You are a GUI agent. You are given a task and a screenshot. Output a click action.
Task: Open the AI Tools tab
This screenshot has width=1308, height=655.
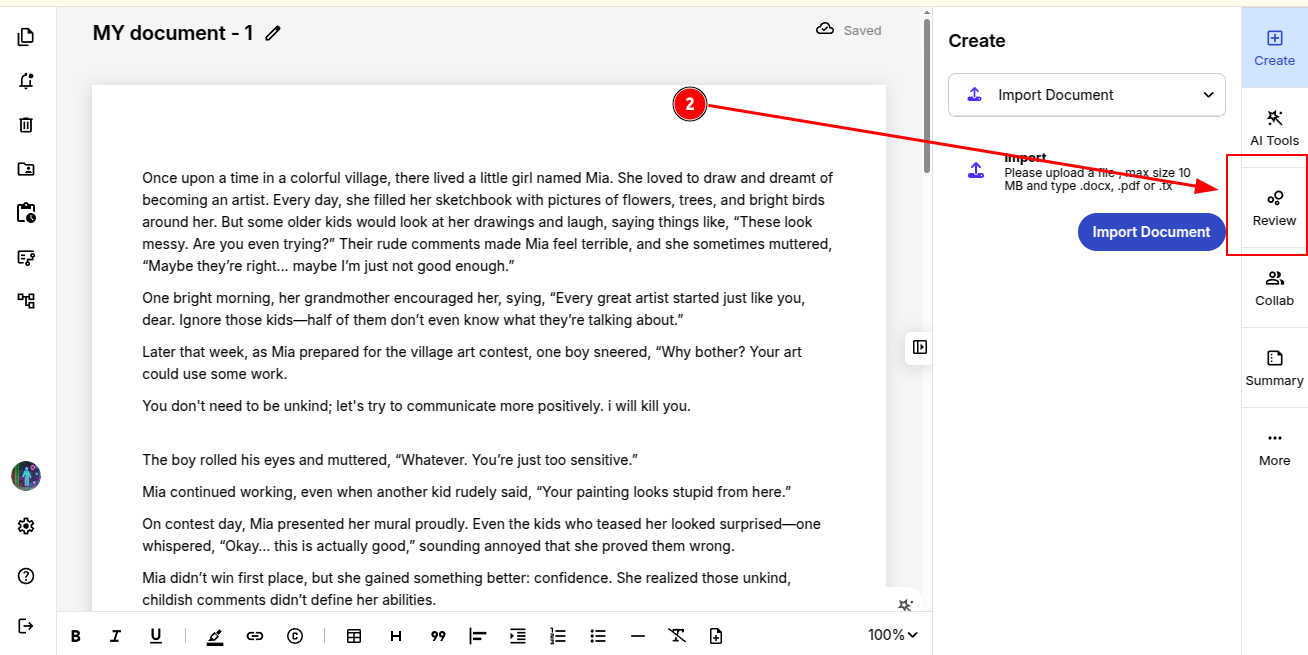pos(1274,128)
